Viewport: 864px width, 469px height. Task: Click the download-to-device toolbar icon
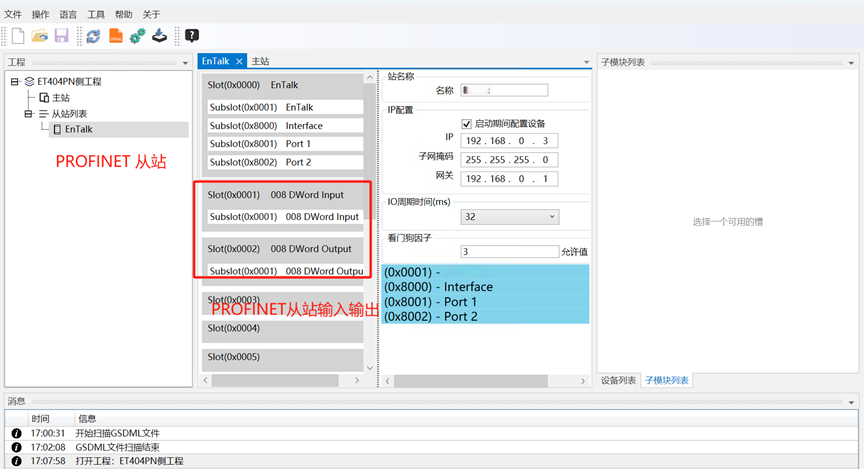159,36
